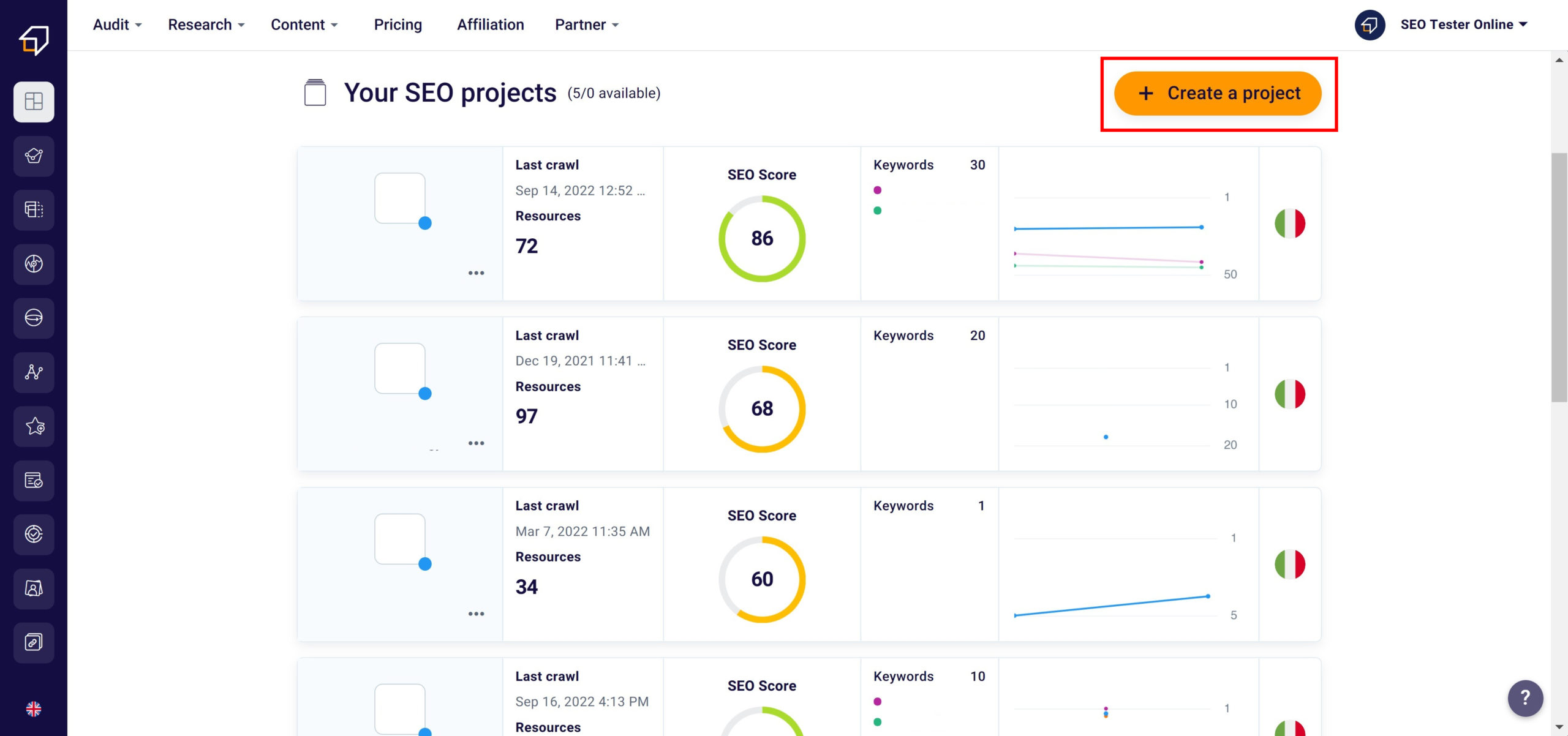
Task: Click the user avatar icon at top right
Action: coord(1370,25)
